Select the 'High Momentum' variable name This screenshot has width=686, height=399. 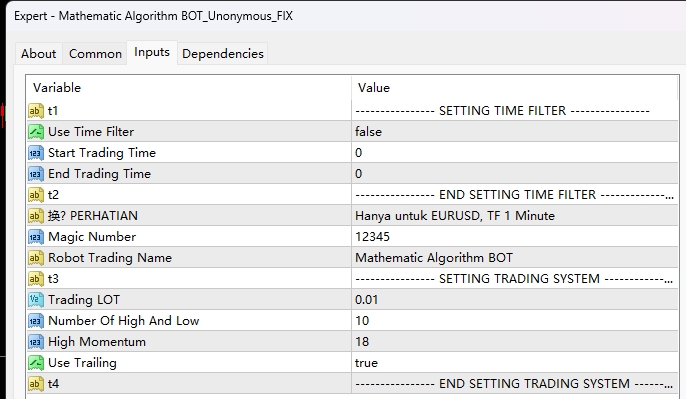97,342
